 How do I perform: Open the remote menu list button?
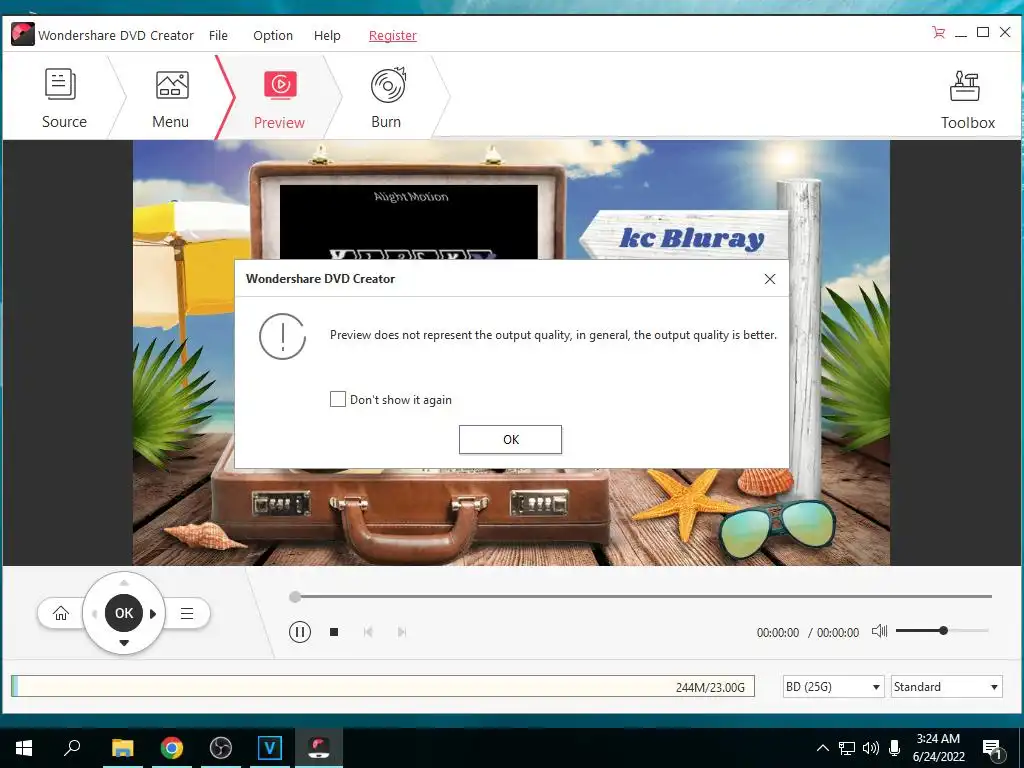(187, 613)
